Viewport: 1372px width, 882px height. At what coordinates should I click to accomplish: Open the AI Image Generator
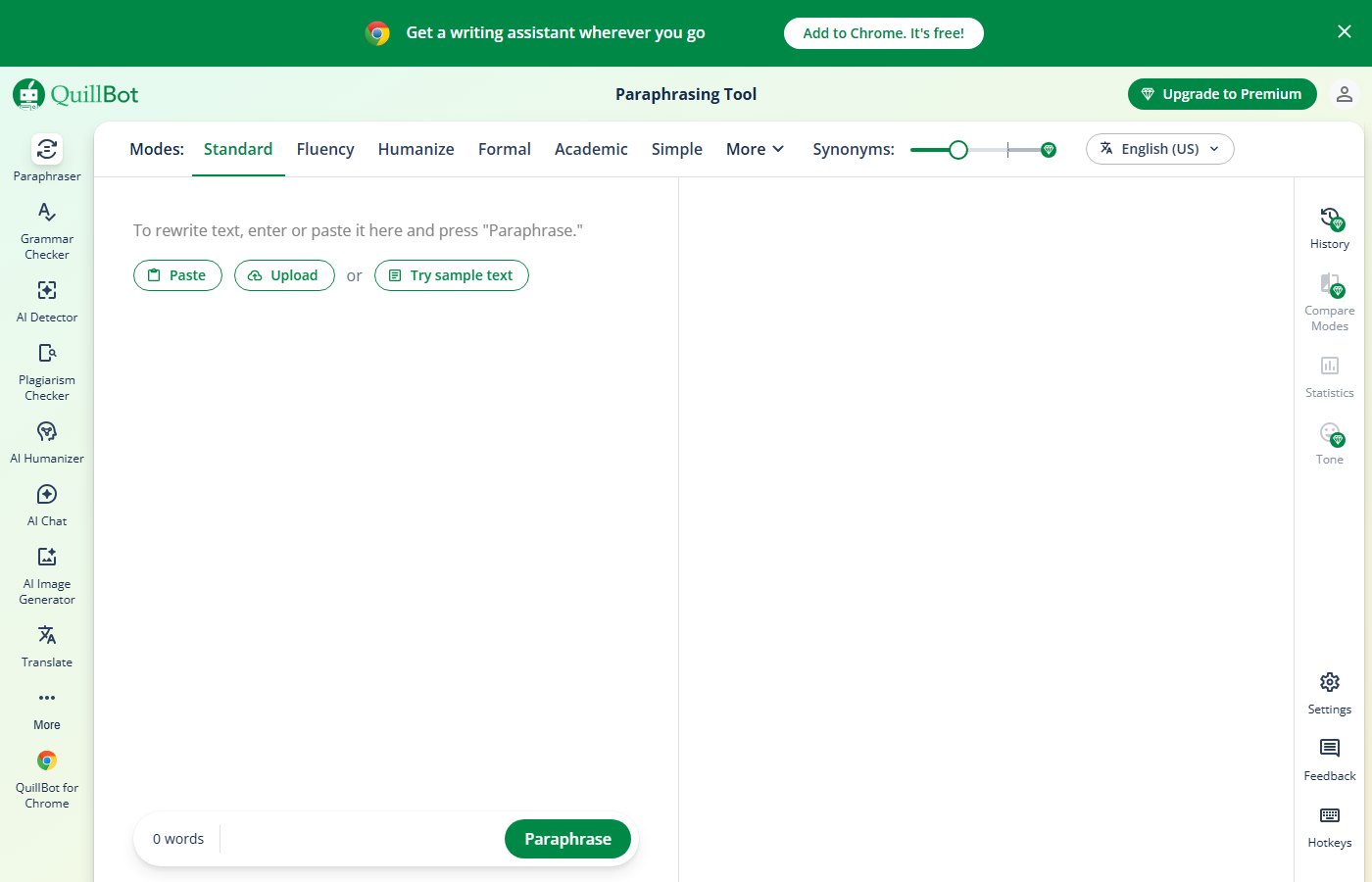[46, 574]
